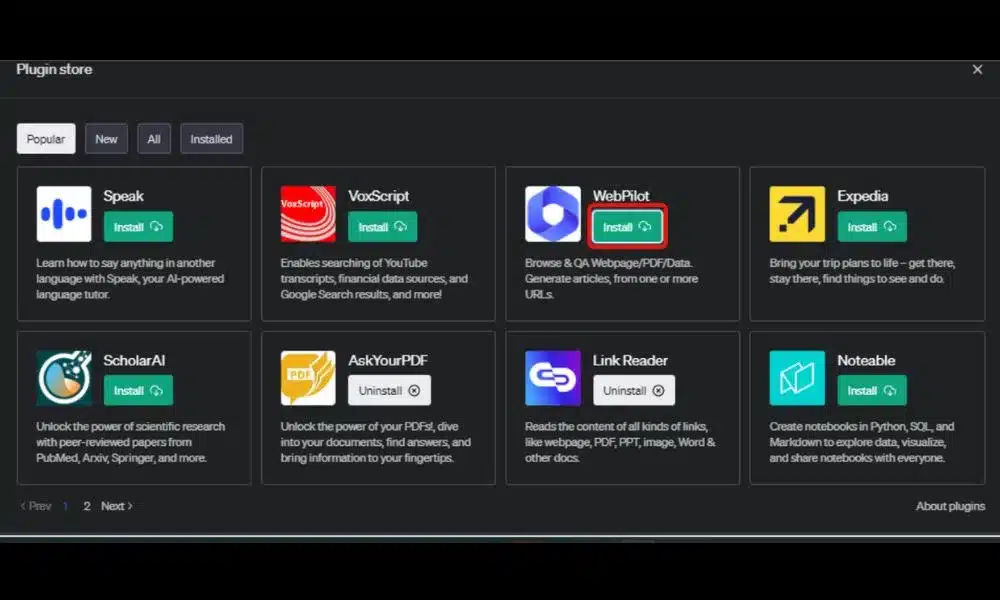Open the About plugins link
This screenshot has width=1000, height=600.
[x=950, y=506]
